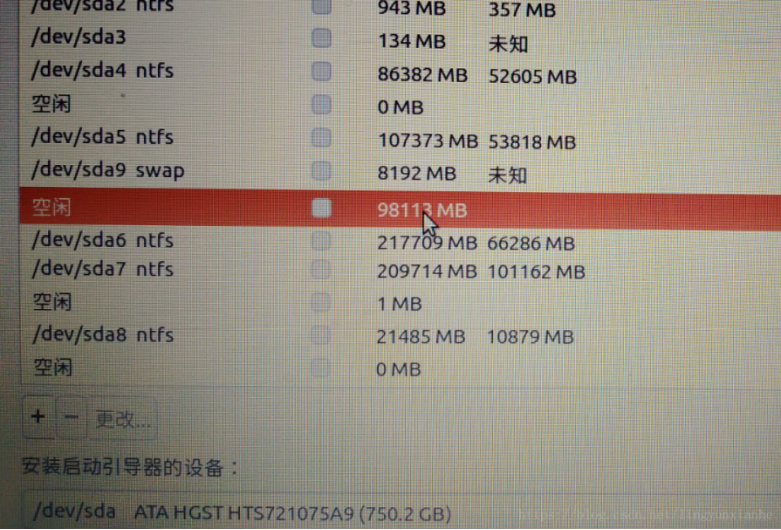781x530 pixels.
Task: Select the /dev/sda6 ntfs partition row
Action: tap(400, 242)
